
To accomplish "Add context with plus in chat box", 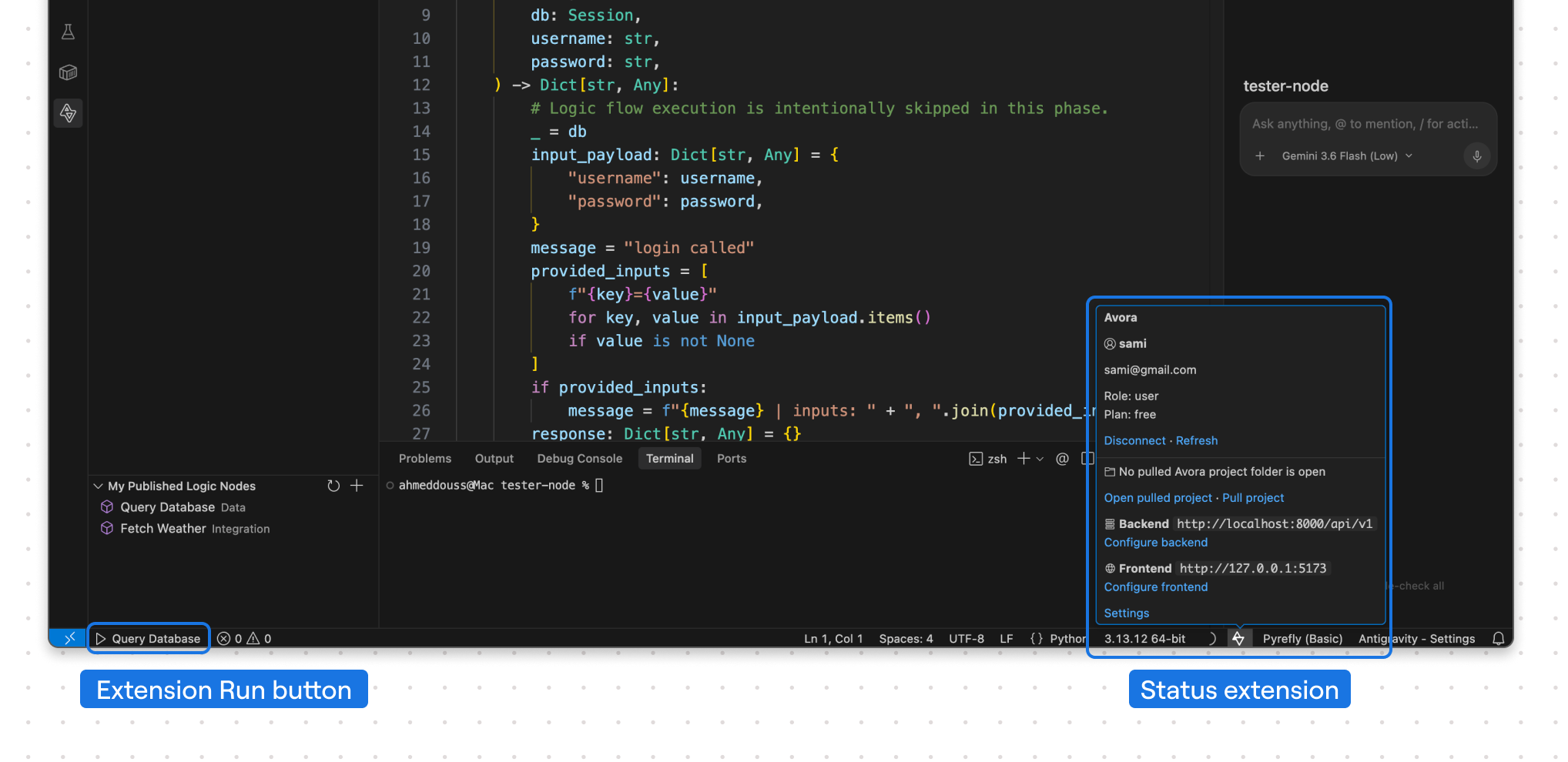I will tap(1260, 155).
